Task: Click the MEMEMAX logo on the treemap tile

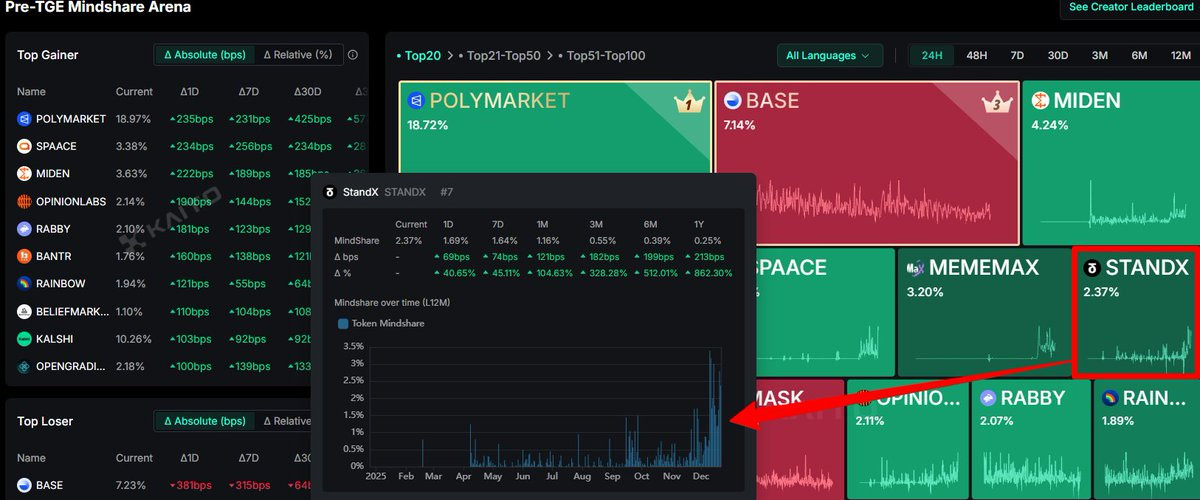Action: click(x=915, y=268)
